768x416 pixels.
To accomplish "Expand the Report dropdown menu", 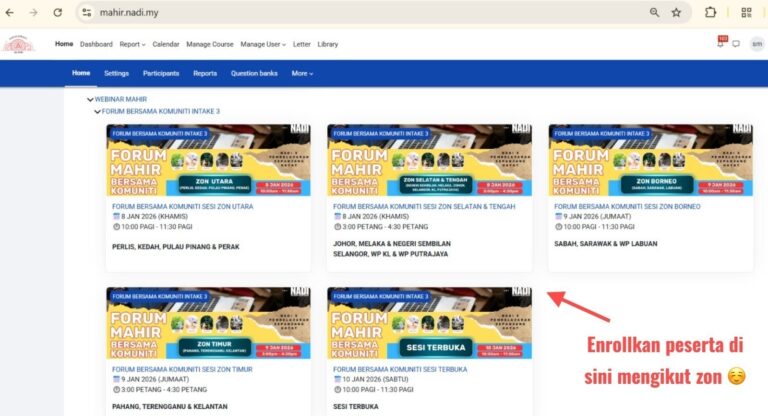I will [132, 44].
